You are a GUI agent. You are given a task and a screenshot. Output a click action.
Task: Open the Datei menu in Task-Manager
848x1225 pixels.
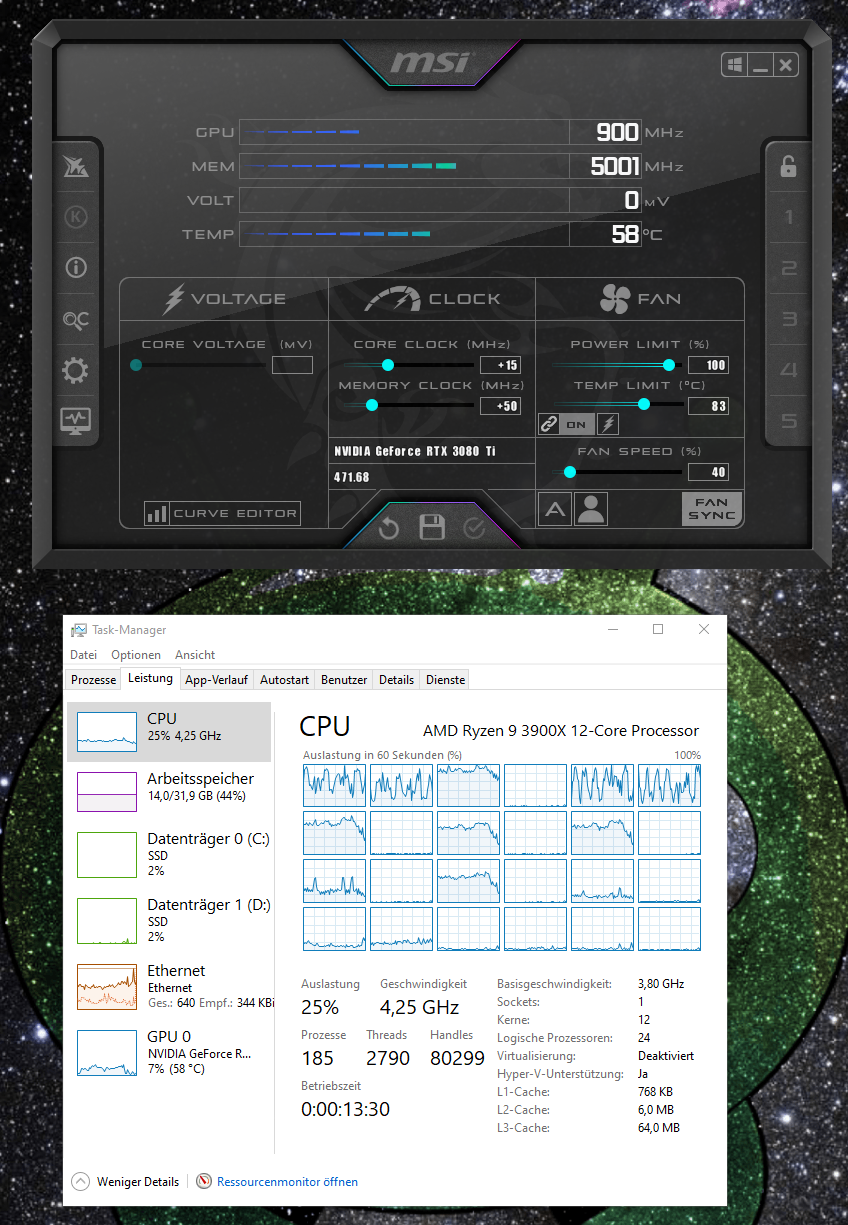coord(83,655)
